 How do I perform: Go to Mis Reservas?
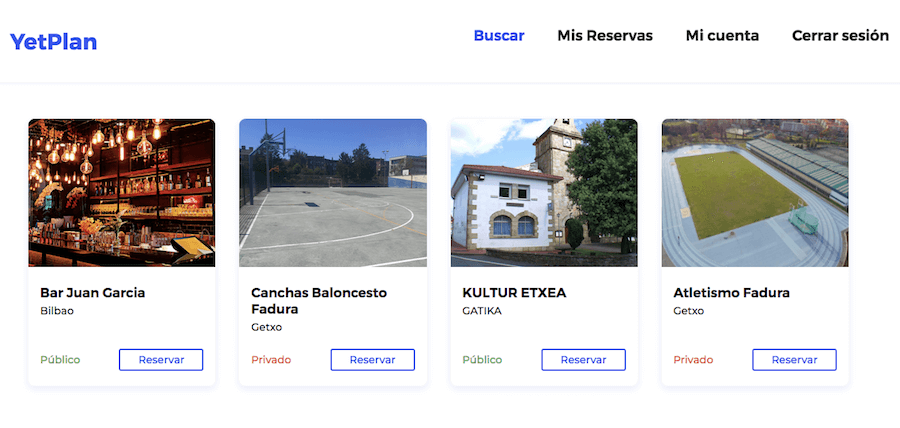pos(605,36)
